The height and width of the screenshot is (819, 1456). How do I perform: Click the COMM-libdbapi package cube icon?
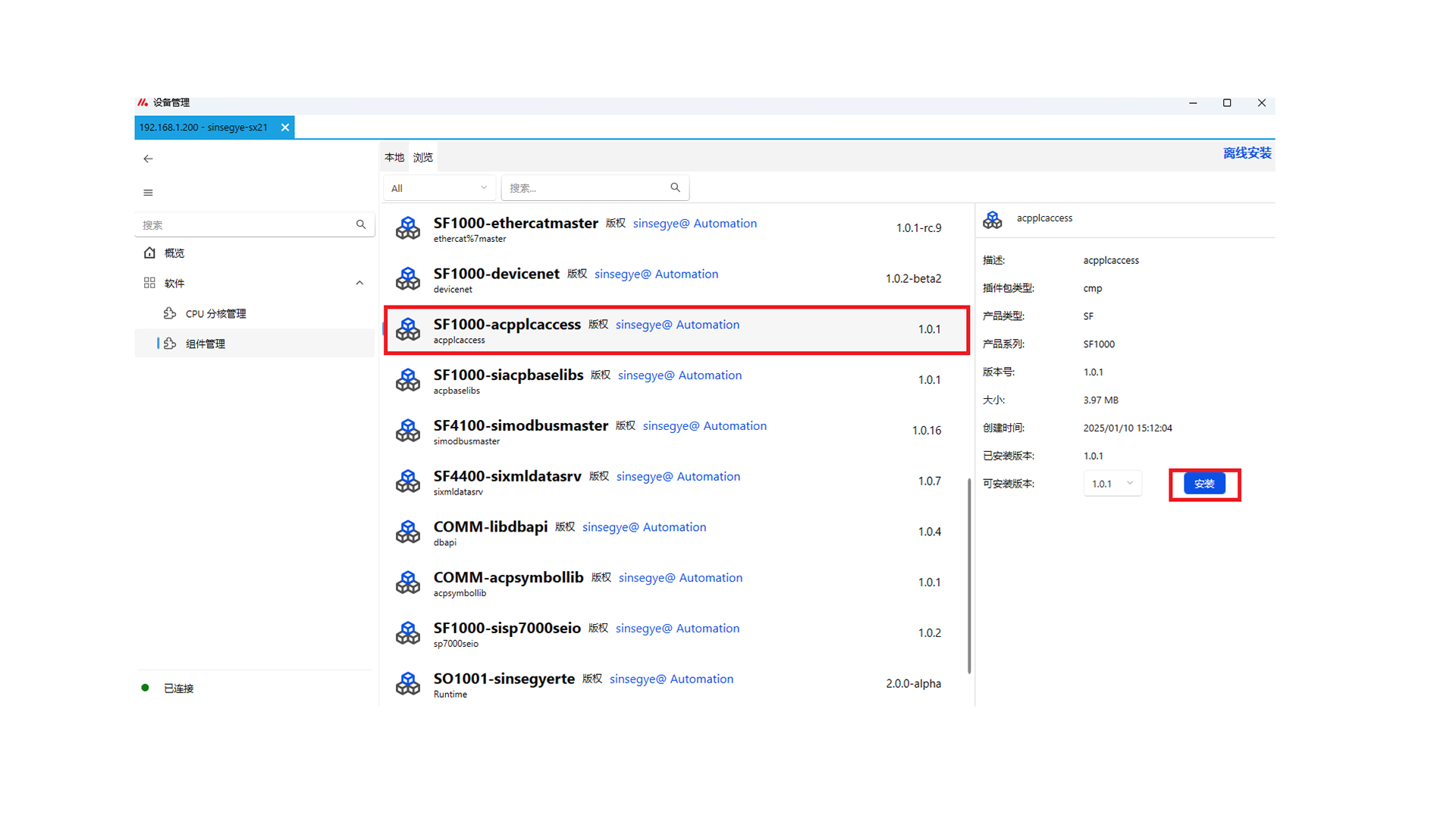[x=408, y=532]
